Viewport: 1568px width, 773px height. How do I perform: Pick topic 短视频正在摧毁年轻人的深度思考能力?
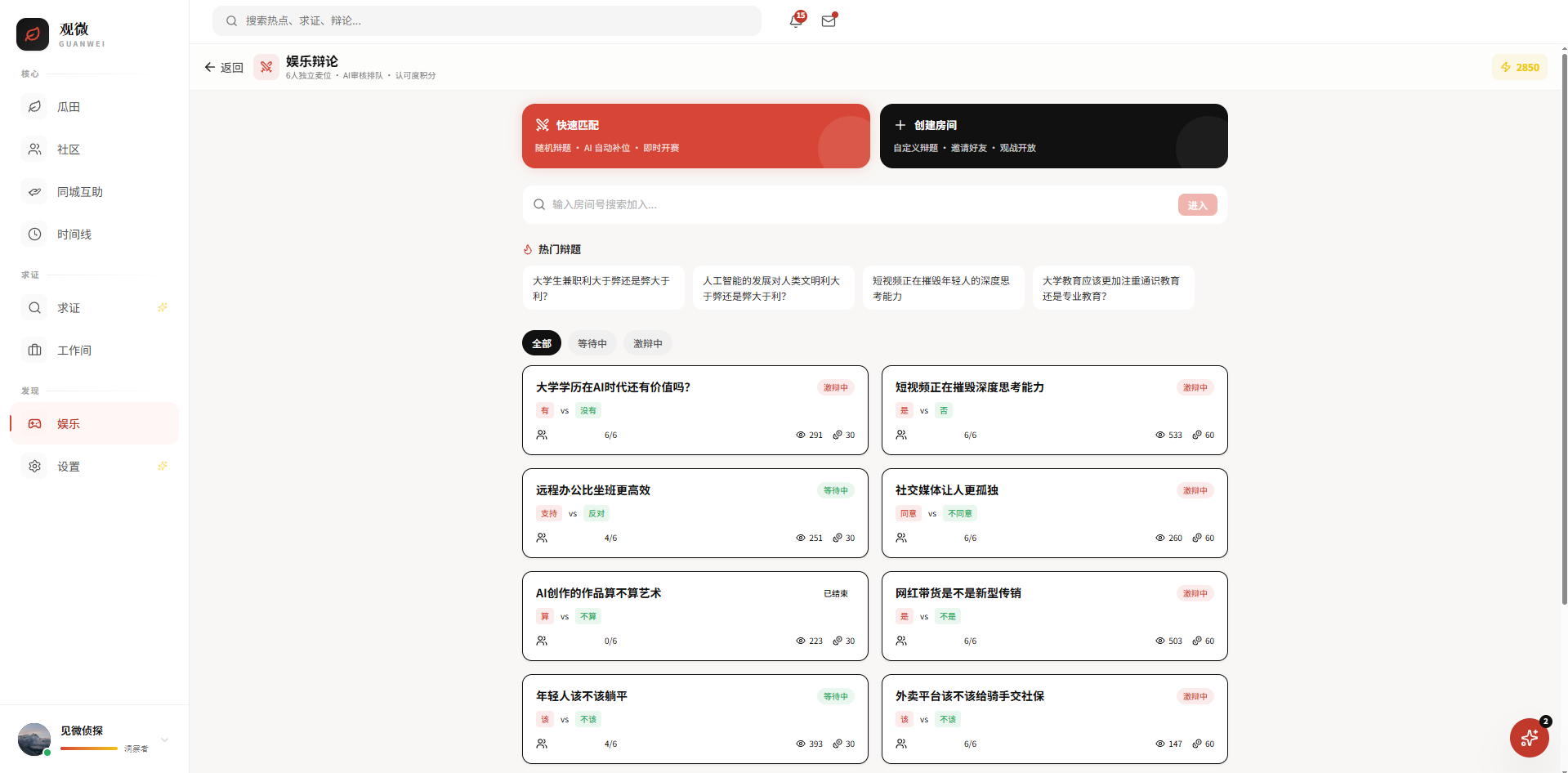click(944, 288)
